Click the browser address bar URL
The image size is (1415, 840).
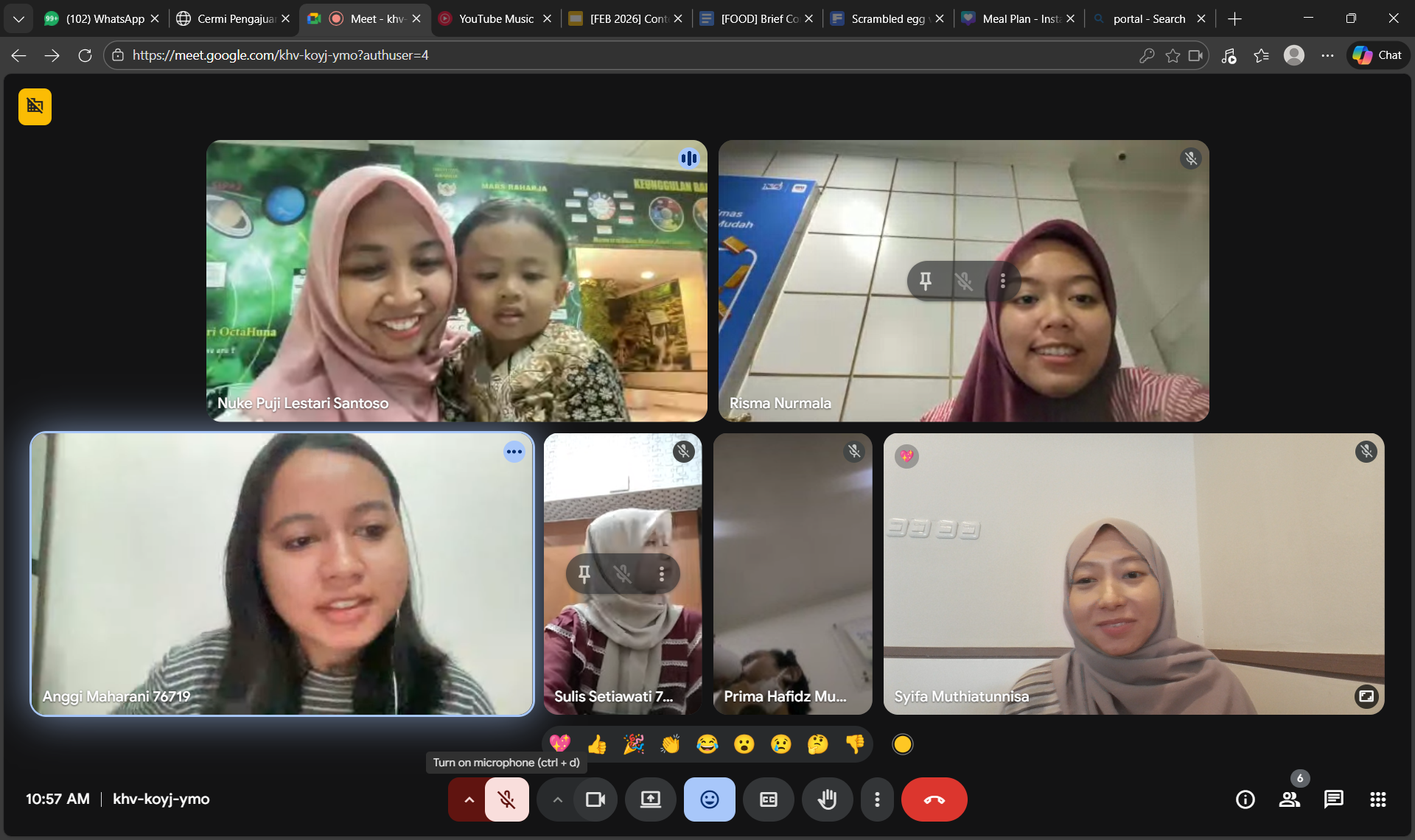coord(280,55)
